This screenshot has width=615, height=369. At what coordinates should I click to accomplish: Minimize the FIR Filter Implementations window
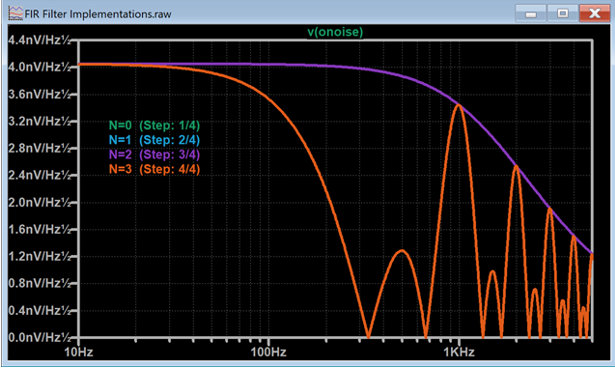pos(531,14)
